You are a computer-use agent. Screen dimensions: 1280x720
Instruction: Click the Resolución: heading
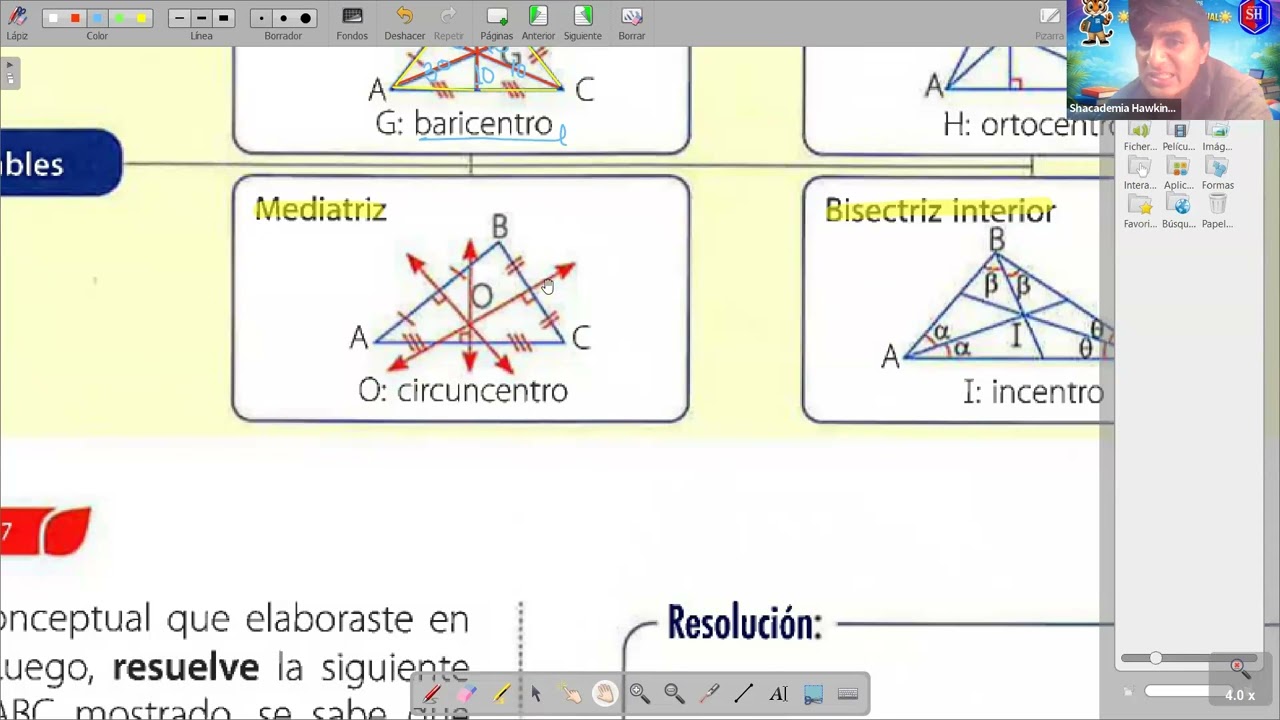tap(744, 623)
